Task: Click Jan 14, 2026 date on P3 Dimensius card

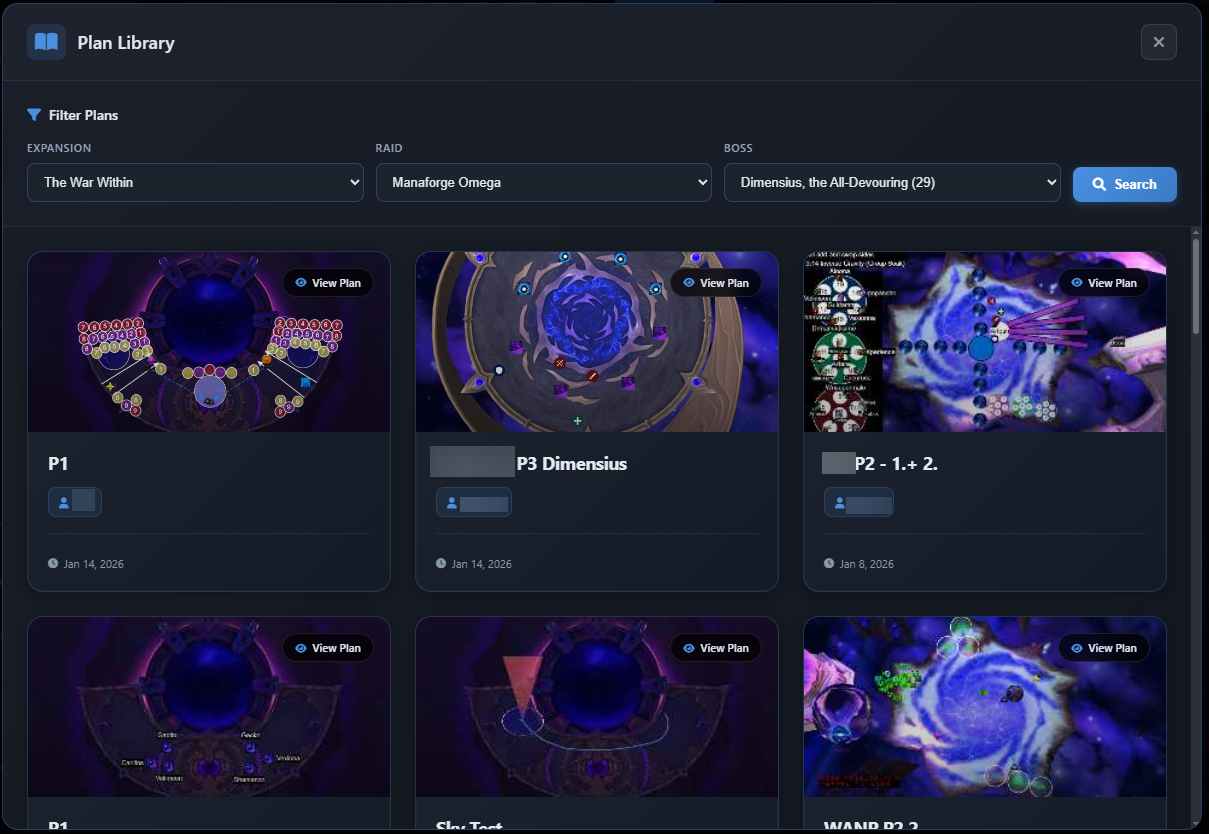Action: click(x=481, y=564)
